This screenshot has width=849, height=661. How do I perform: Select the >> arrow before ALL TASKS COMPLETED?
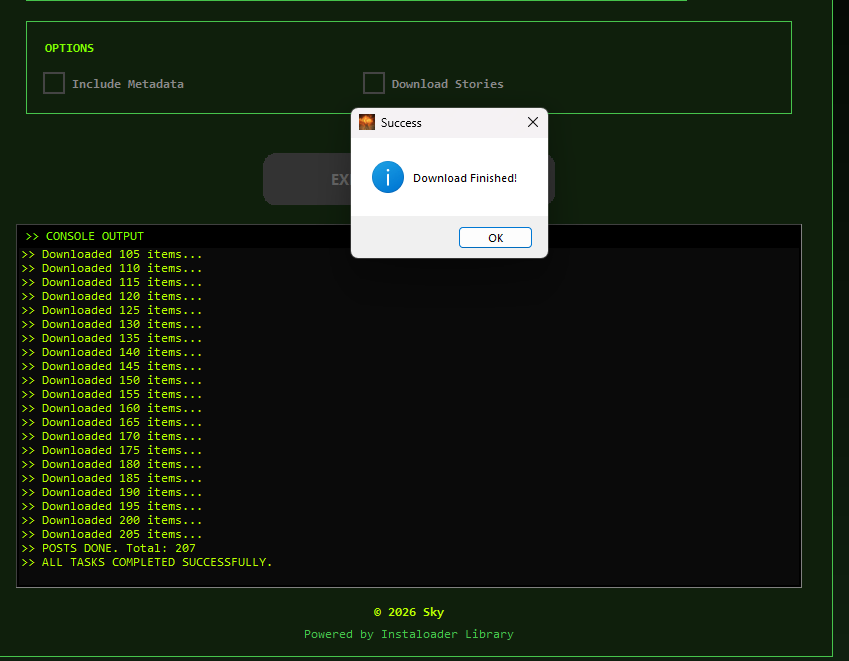click(x=29, y=562)
